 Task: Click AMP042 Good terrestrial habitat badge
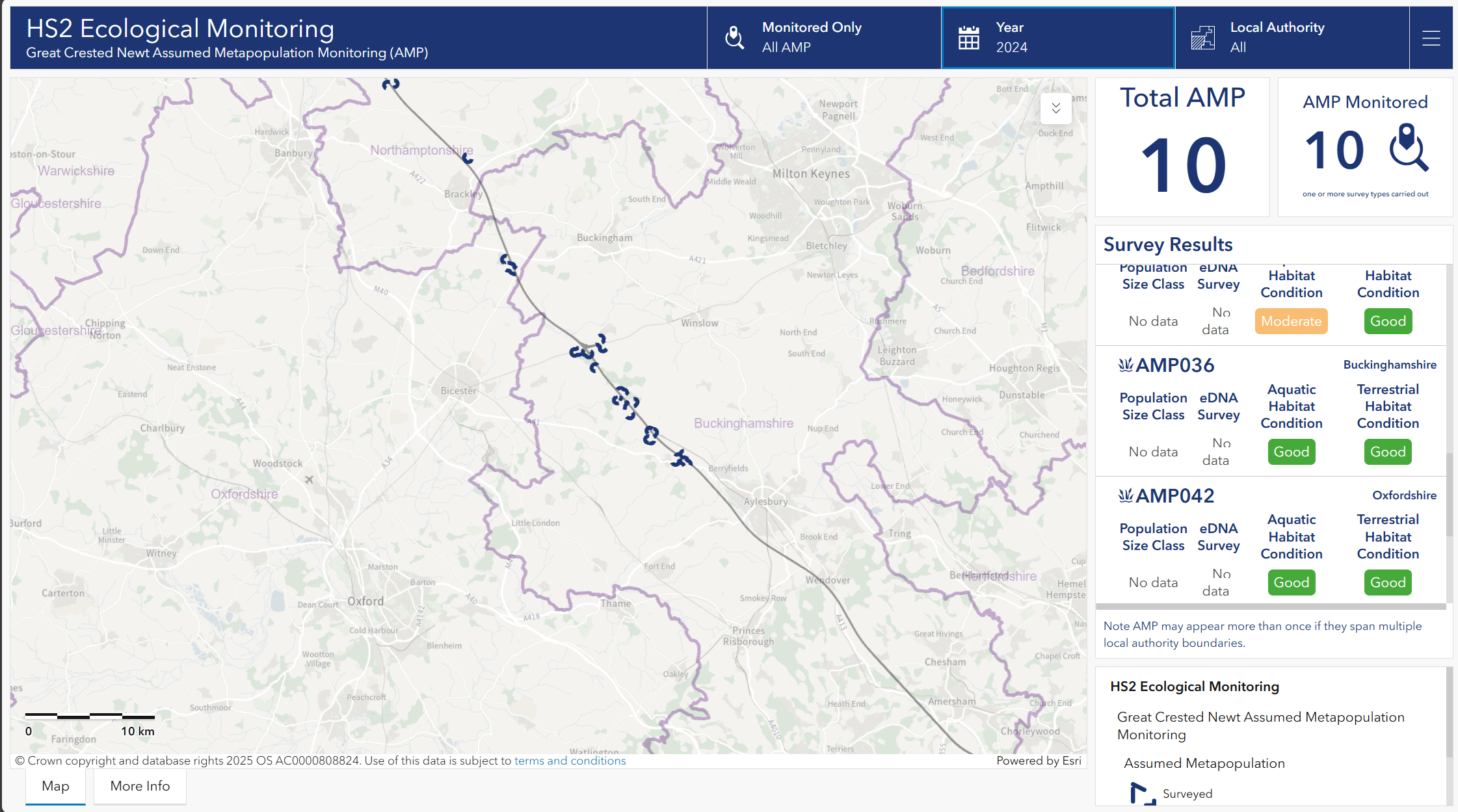coord(1388,583)
